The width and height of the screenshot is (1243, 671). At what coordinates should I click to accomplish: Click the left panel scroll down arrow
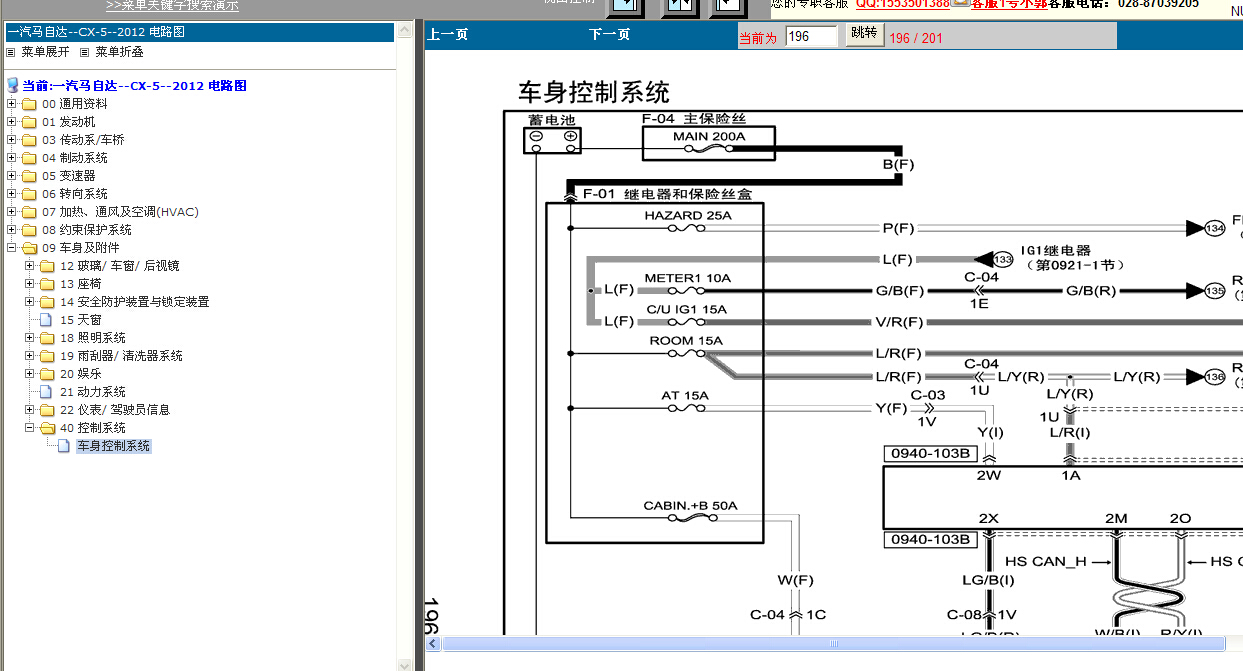[x=405, y=664]
